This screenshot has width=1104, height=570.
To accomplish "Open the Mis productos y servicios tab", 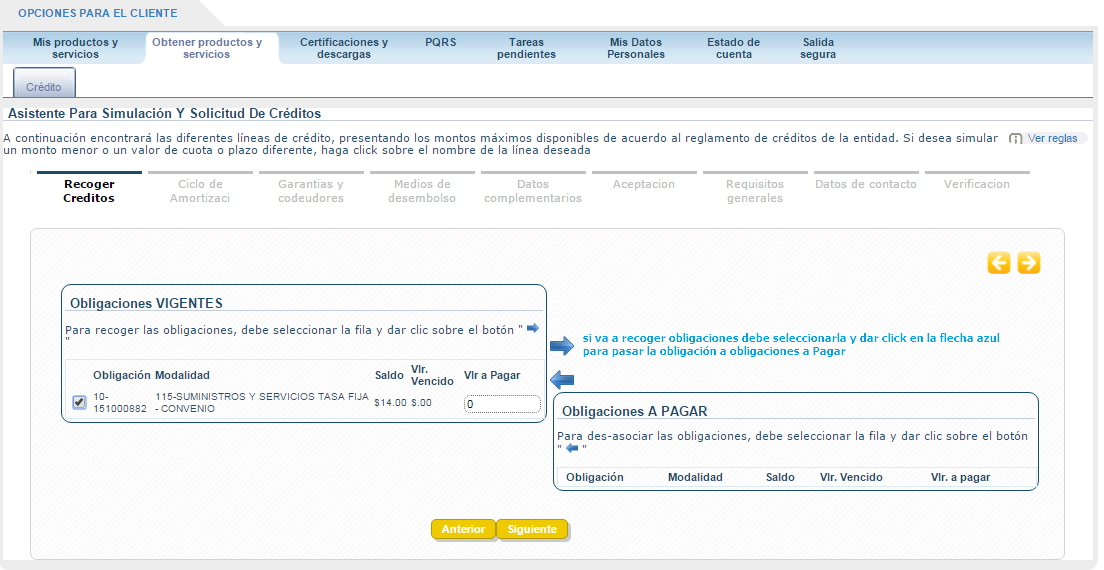I will [x=75, y=48].
